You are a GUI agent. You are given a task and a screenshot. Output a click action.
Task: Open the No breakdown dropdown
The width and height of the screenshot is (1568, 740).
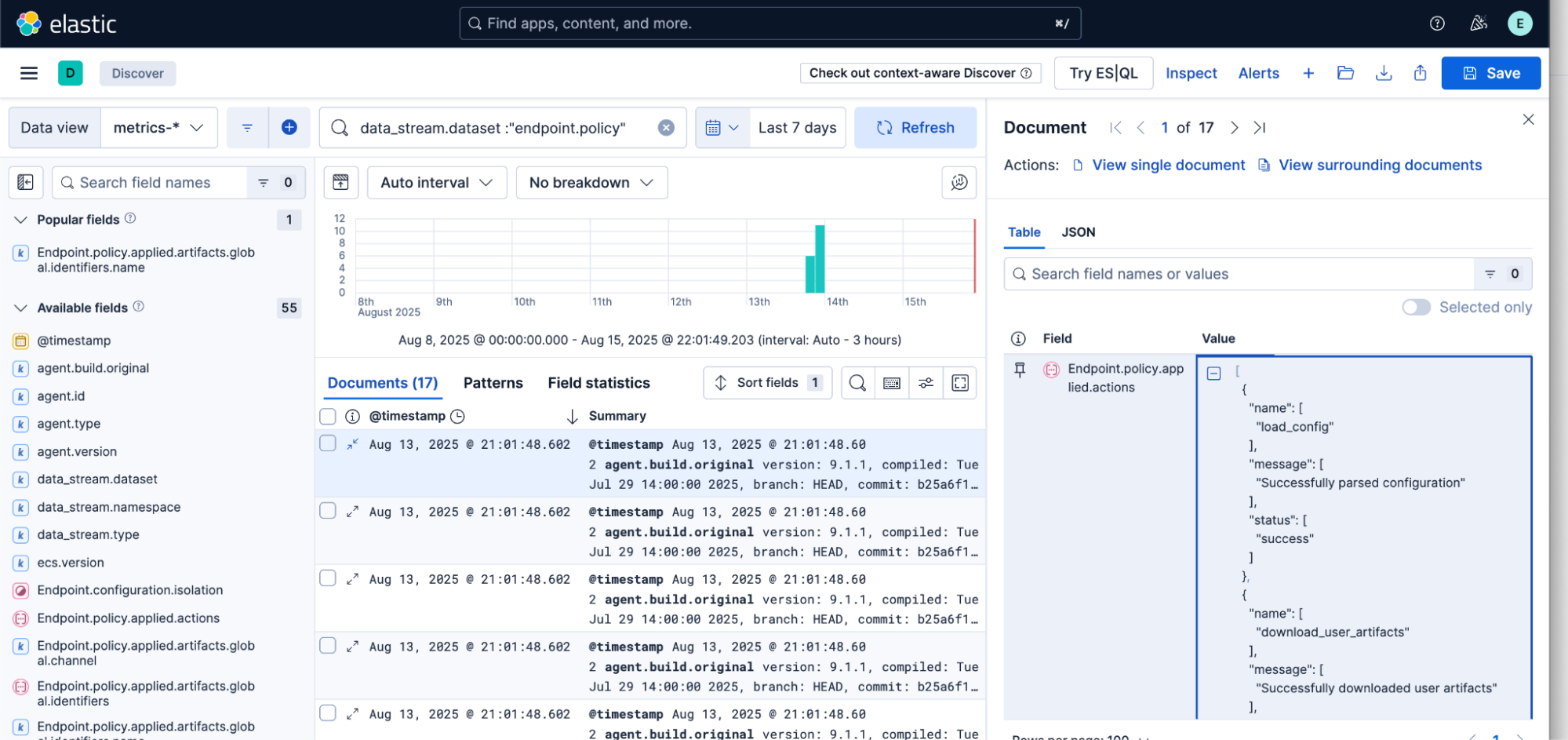591,182
